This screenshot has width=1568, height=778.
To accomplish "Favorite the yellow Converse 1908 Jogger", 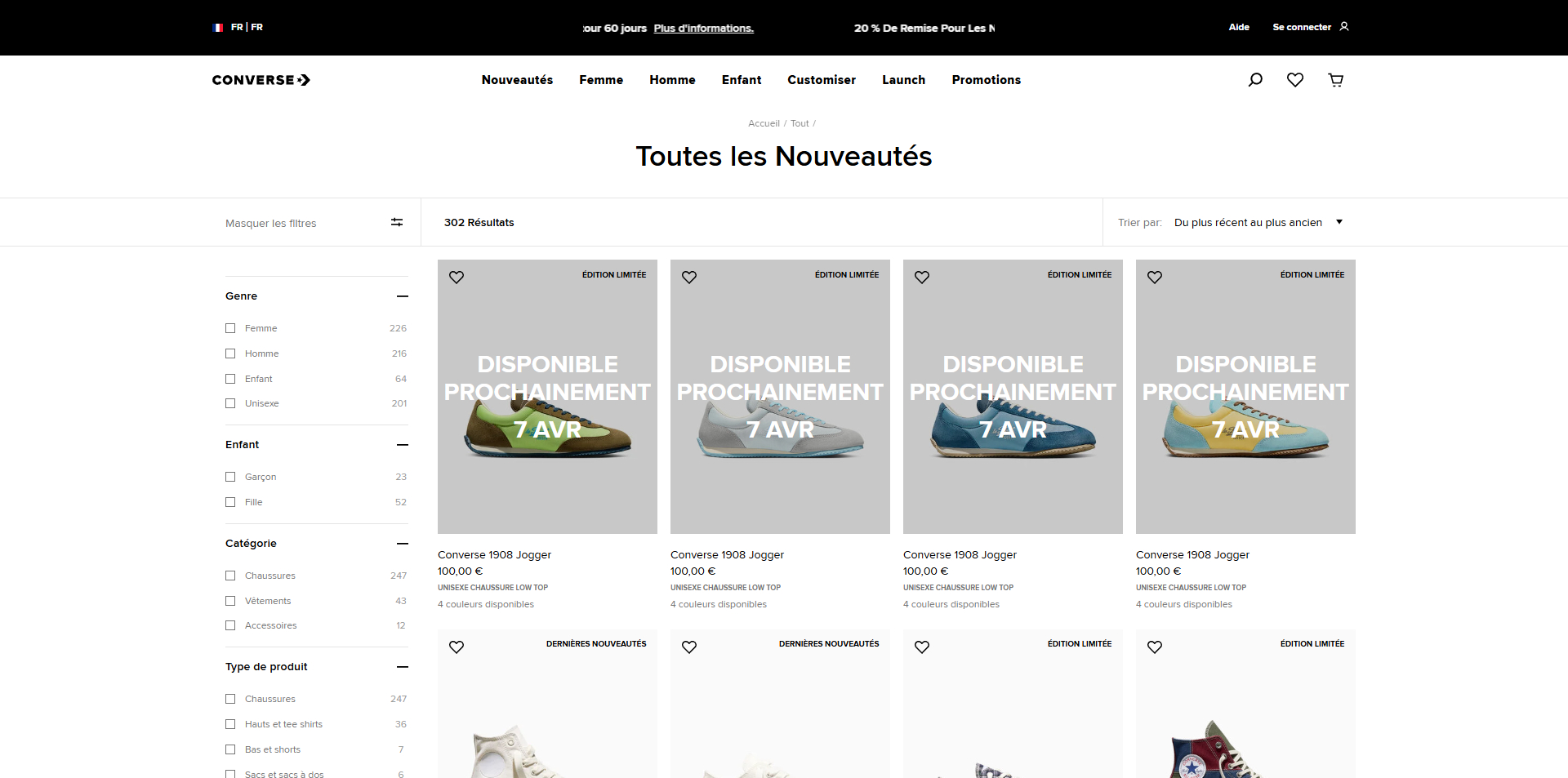I will pos(1155,278).
